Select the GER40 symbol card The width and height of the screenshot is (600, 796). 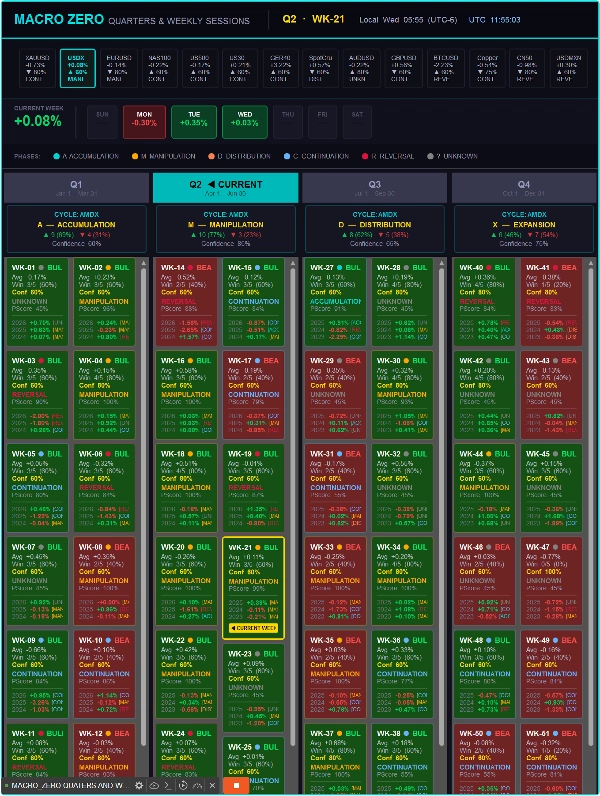pos(280,69)
